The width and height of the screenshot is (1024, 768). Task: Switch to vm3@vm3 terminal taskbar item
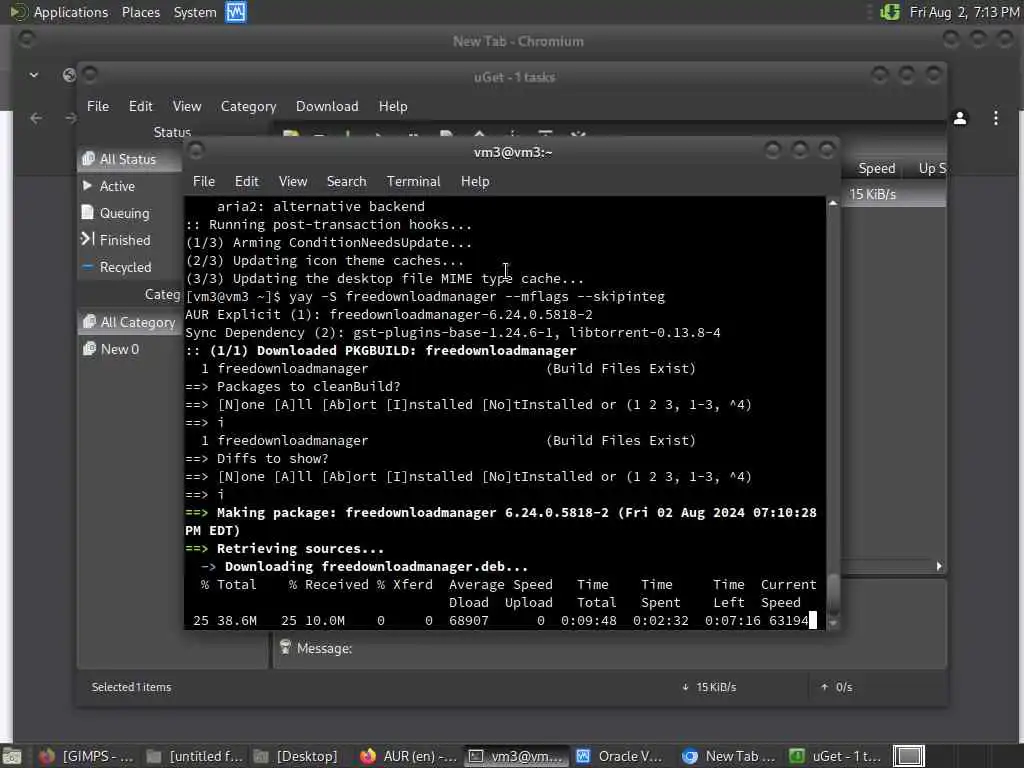point(516,756)
